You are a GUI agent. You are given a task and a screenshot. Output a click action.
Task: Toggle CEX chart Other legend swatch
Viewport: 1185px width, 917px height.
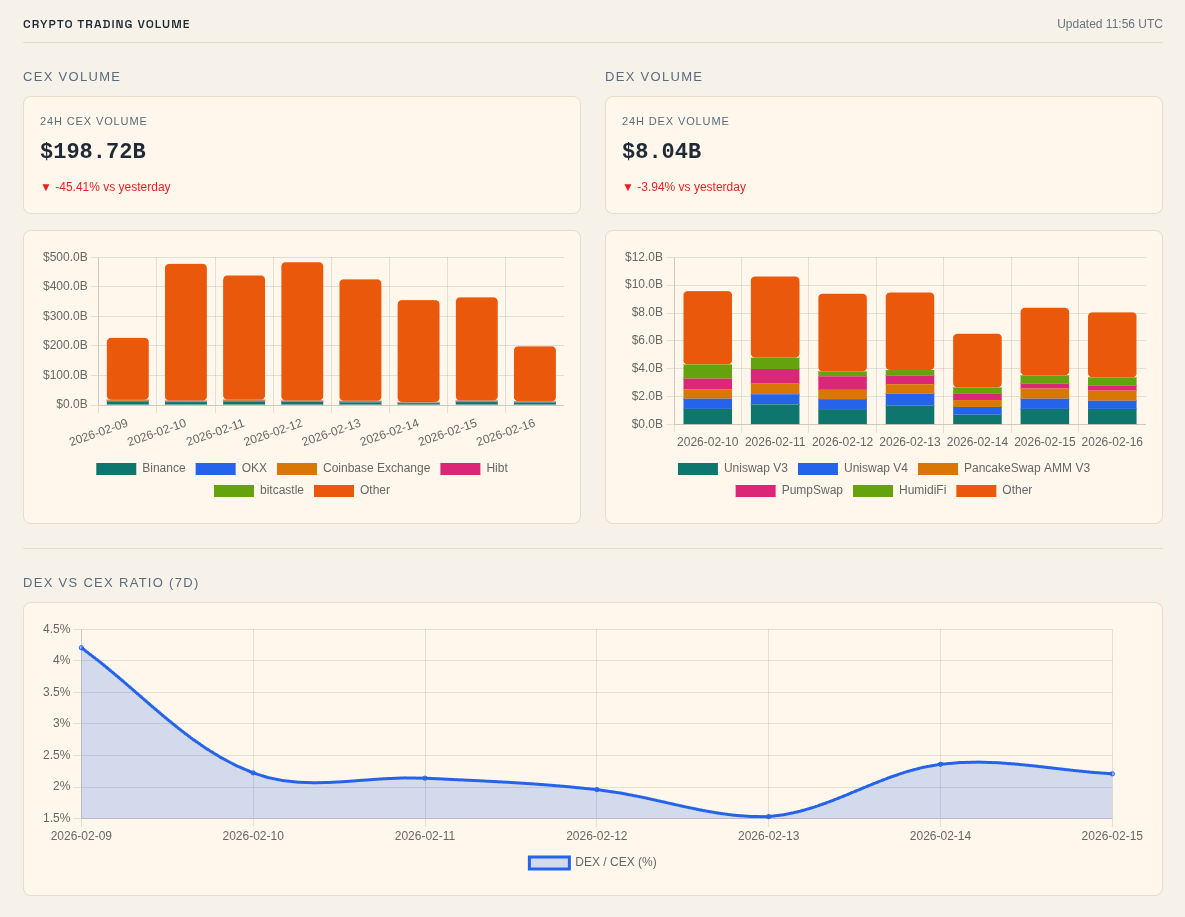coord(334,491)
